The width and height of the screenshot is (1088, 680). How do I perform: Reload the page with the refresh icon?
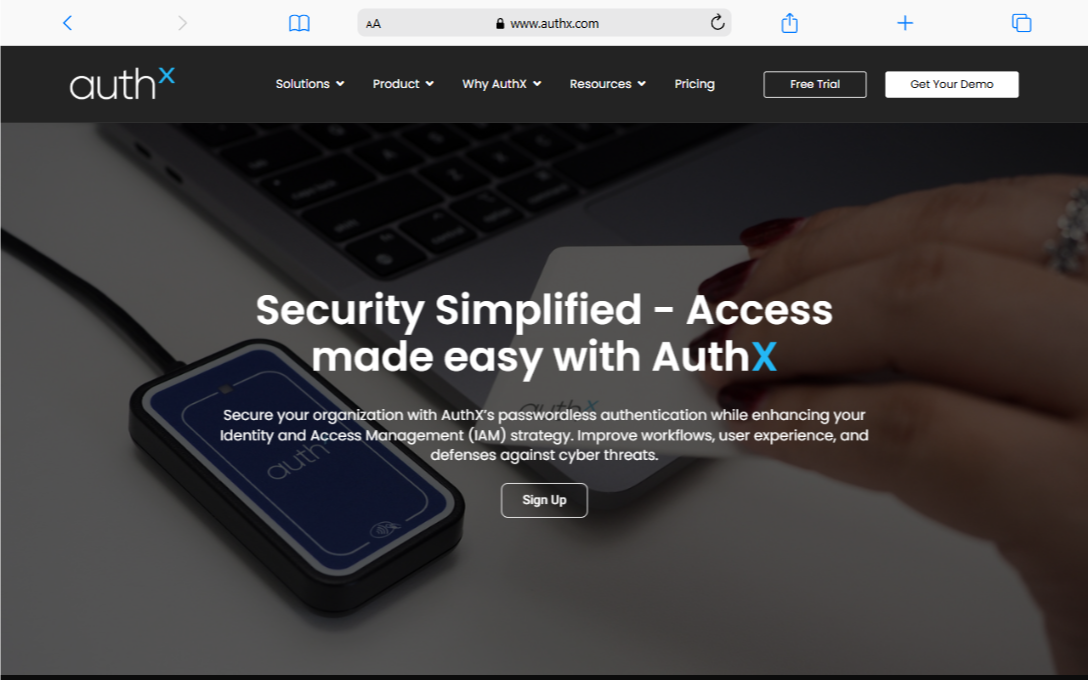(x=717, y=22)
